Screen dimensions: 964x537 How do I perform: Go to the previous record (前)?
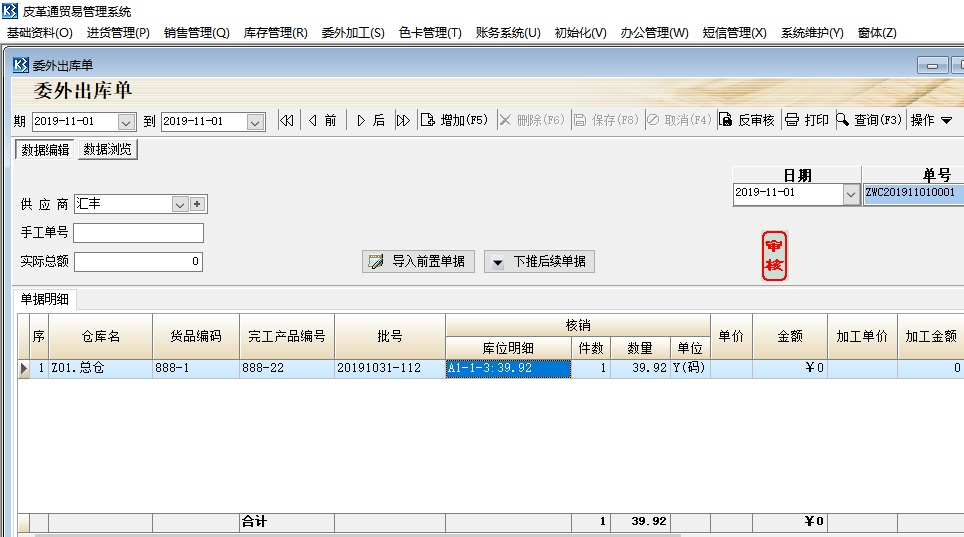tap(323, 120)
